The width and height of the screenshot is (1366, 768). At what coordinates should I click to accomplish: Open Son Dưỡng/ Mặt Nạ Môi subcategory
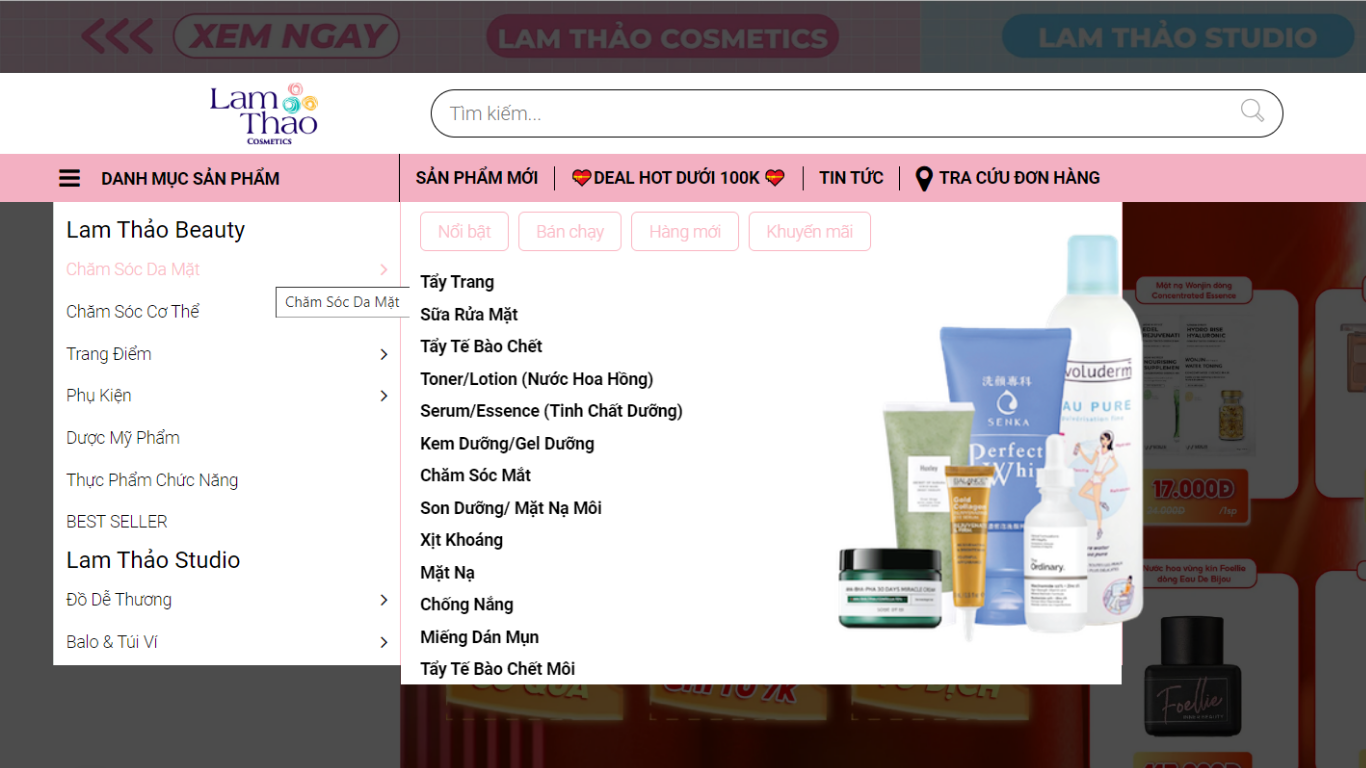pyautogui.click(x=511, y=508)
